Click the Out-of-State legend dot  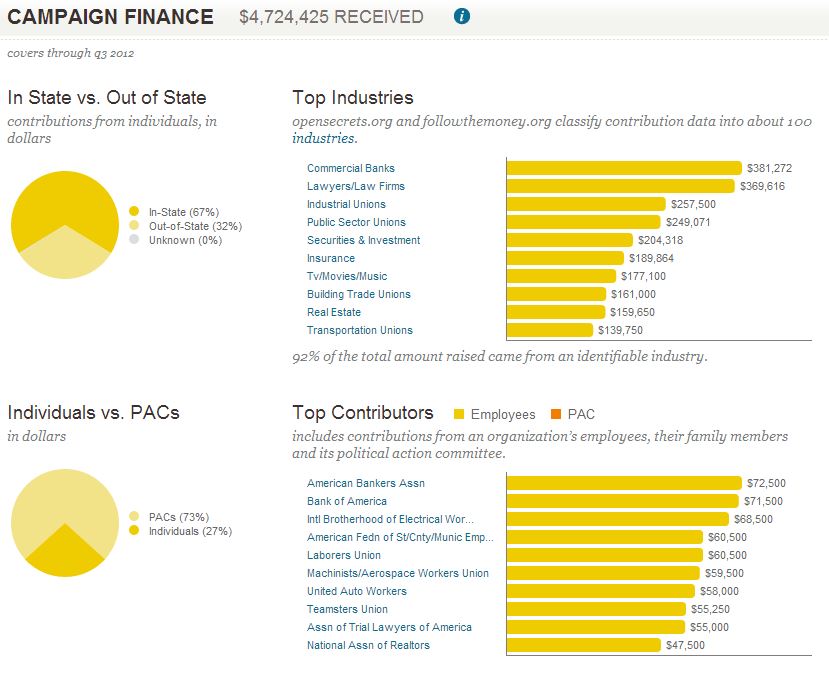pos(134,226)
